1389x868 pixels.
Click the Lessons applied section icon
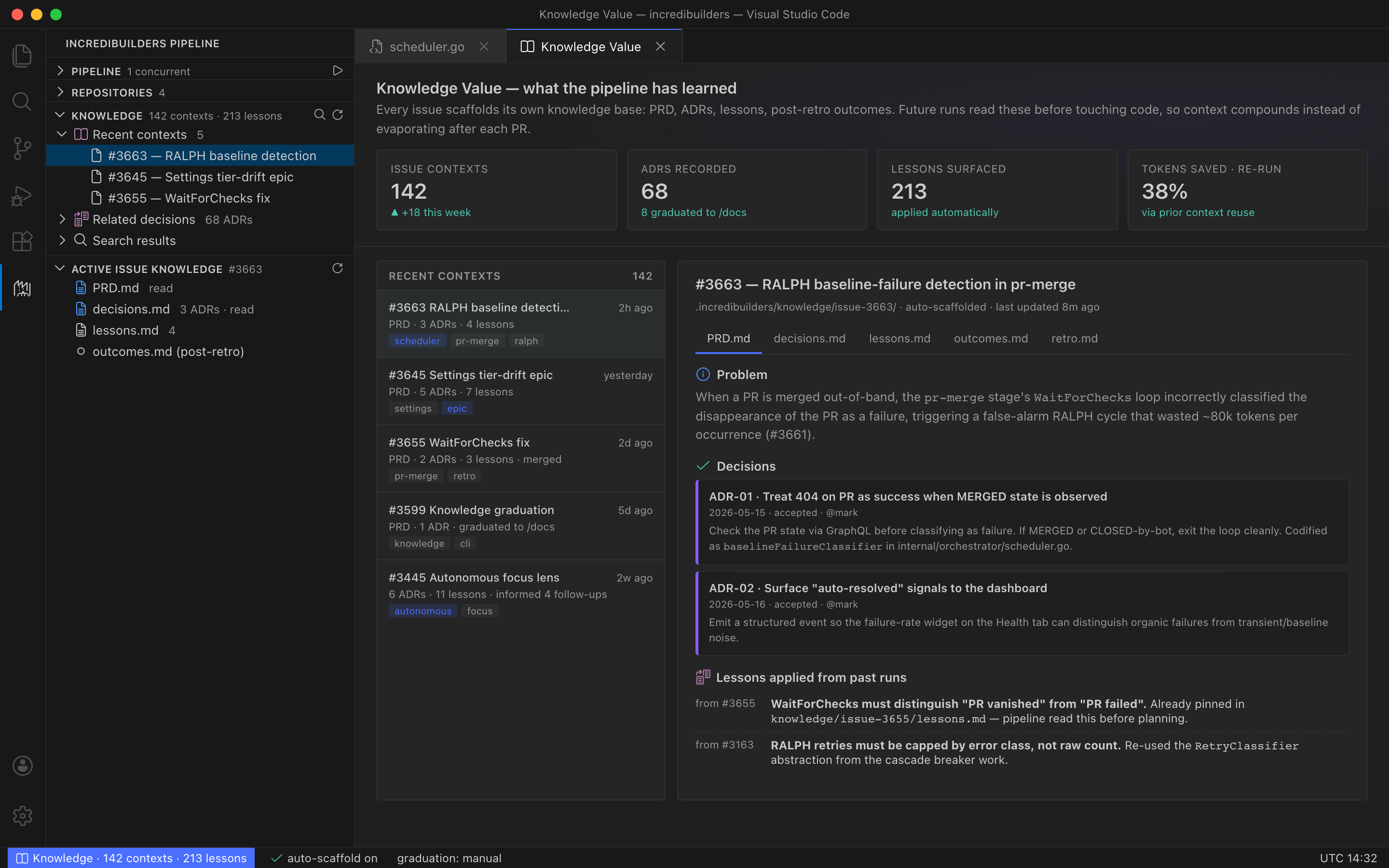click(x=703, y=677)
